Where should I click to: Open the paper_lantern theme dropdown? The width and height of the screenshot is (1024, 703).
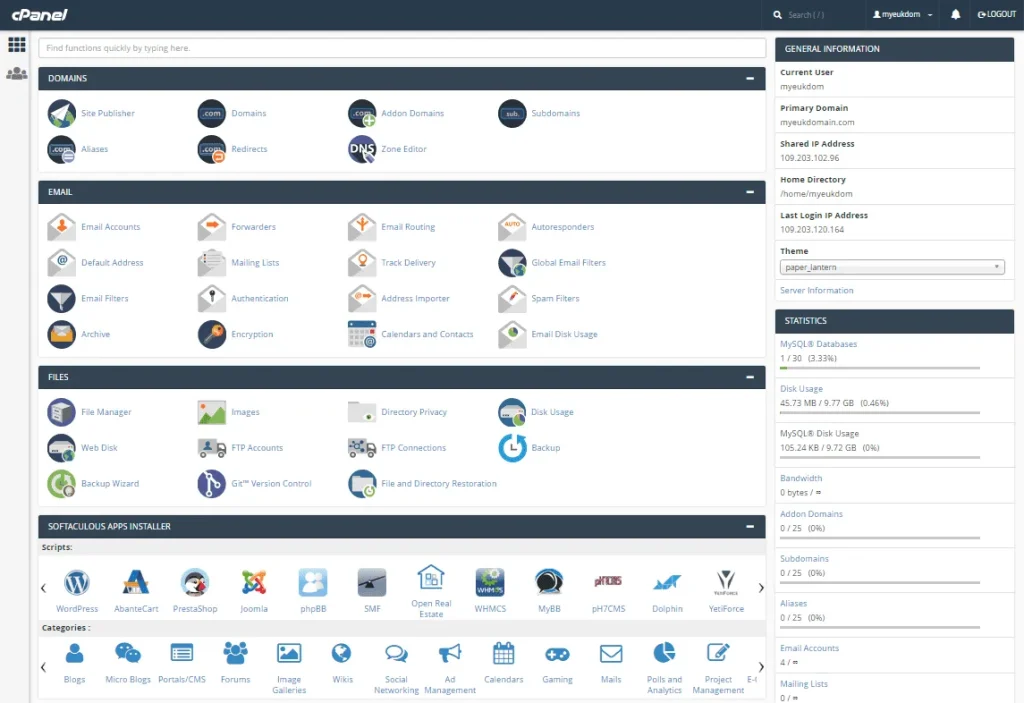pos(892,267)
